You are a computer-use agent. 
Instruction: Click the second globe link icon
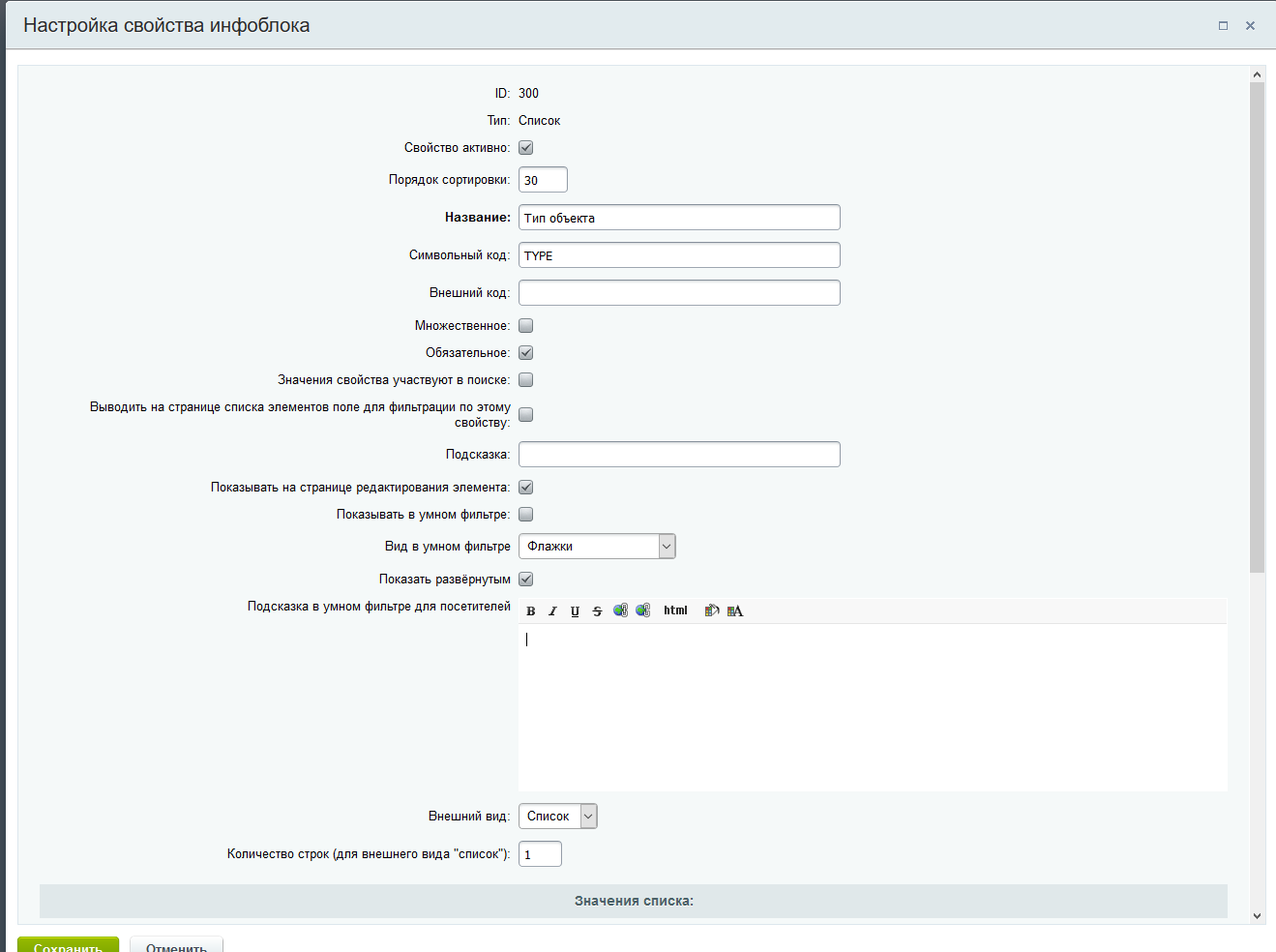[x=642, y=610]
